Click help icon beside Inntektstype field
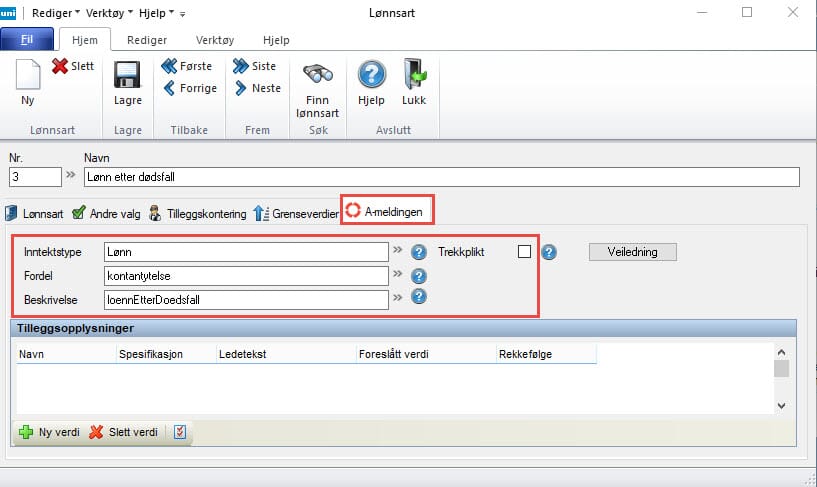817x487 pixels. click(419, 252)
